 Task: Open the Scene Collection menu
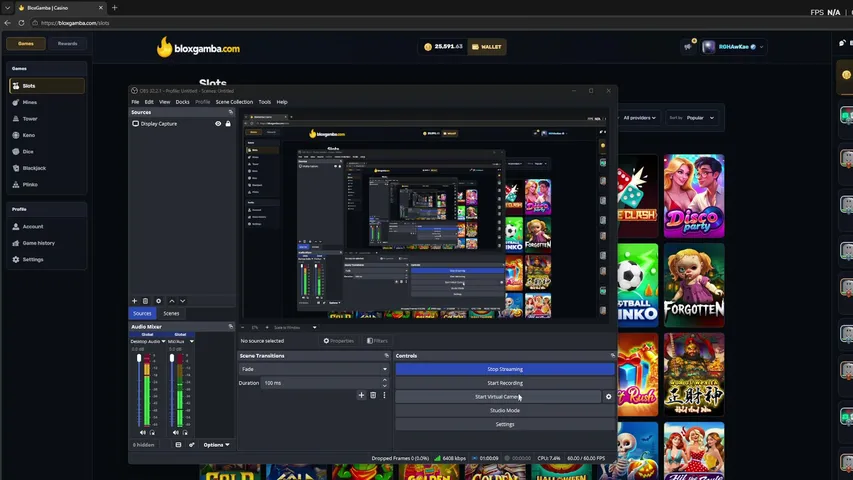[234, 102]
